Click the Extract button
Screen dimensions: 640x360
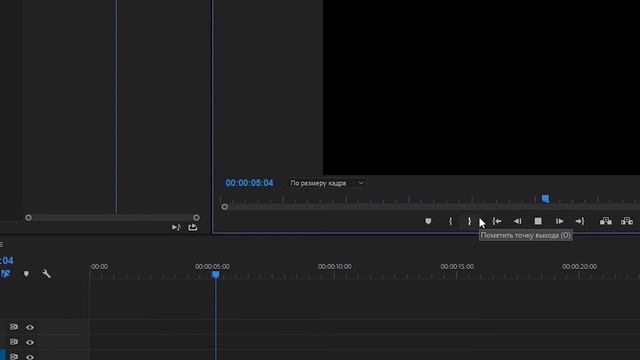pyautogui.click(x=627, y=221)
